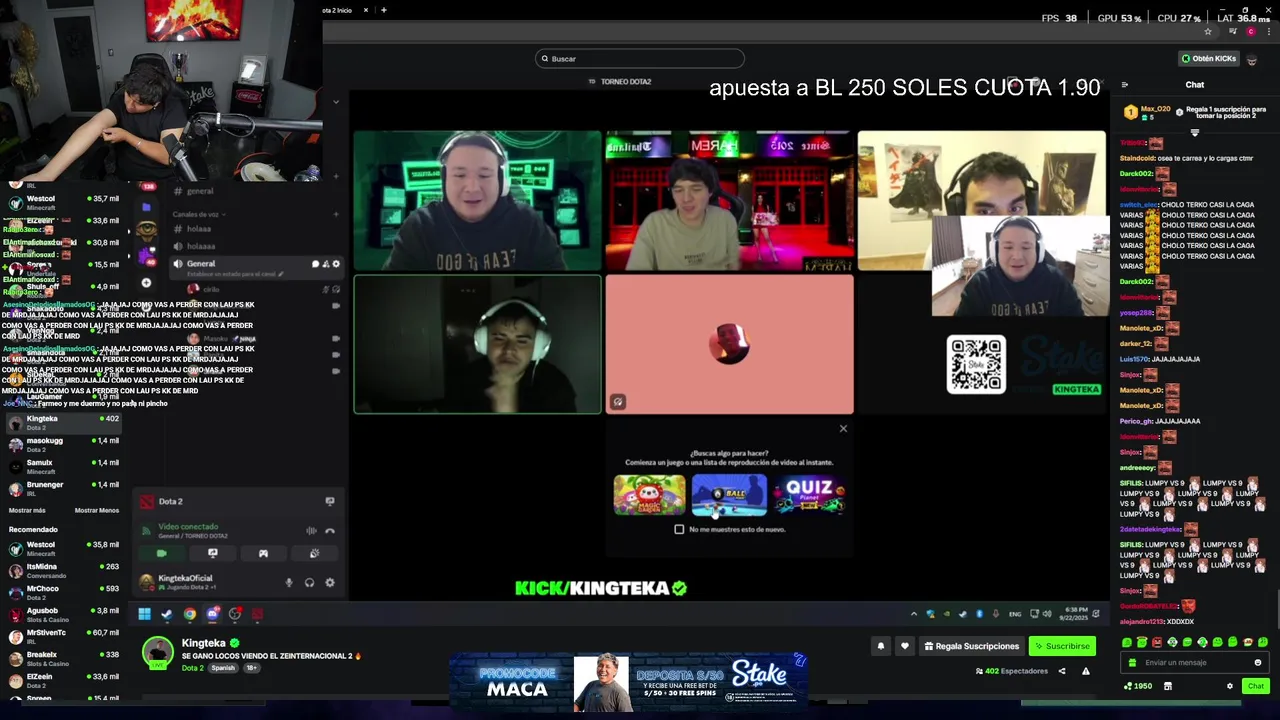Start a Discord activity with controller icon
Viewport: 1280px width, 720px height.
(x=263, y=553)
